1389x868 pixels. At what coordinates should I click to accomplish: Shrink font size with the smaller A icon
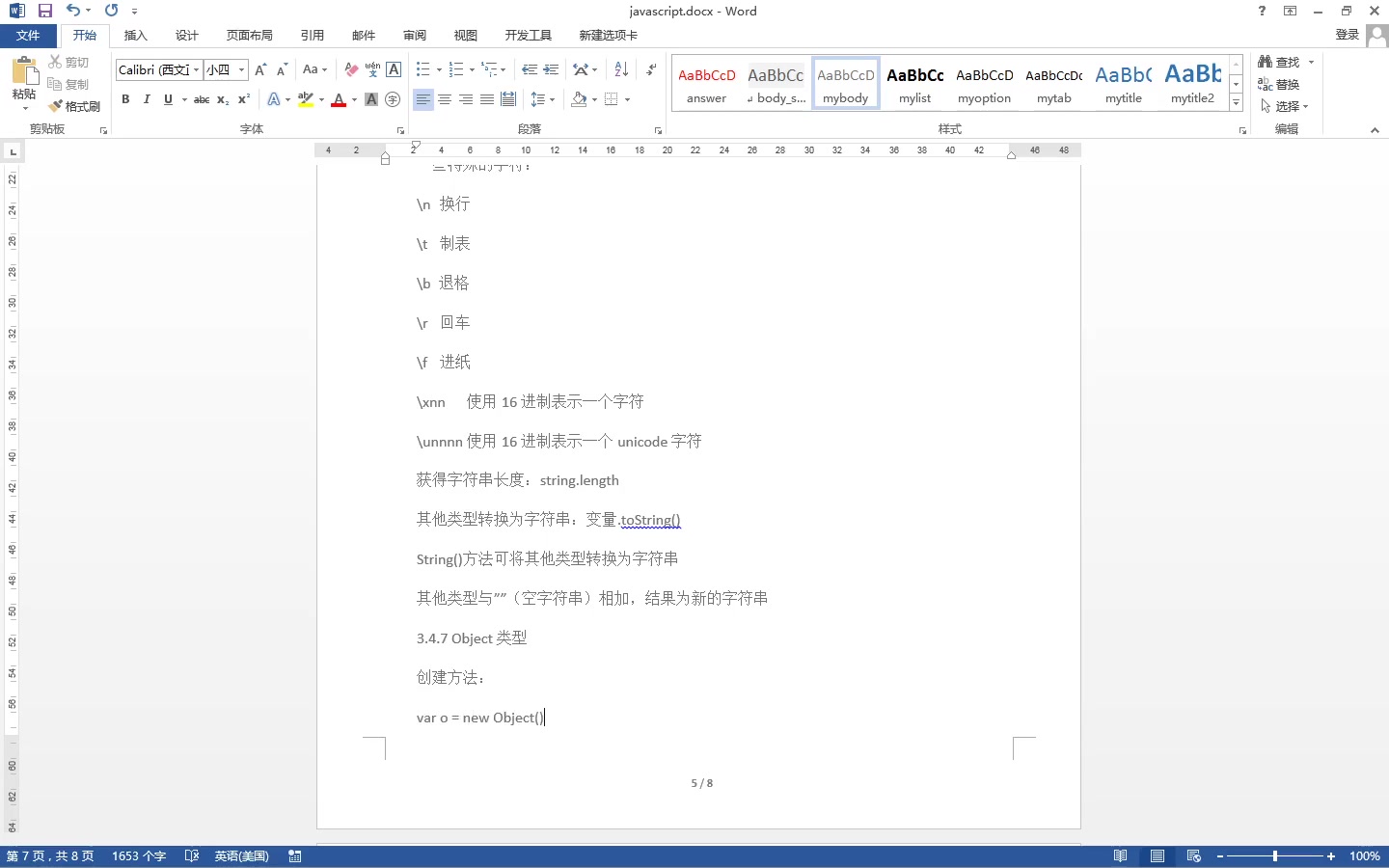[x=282, y=69]
